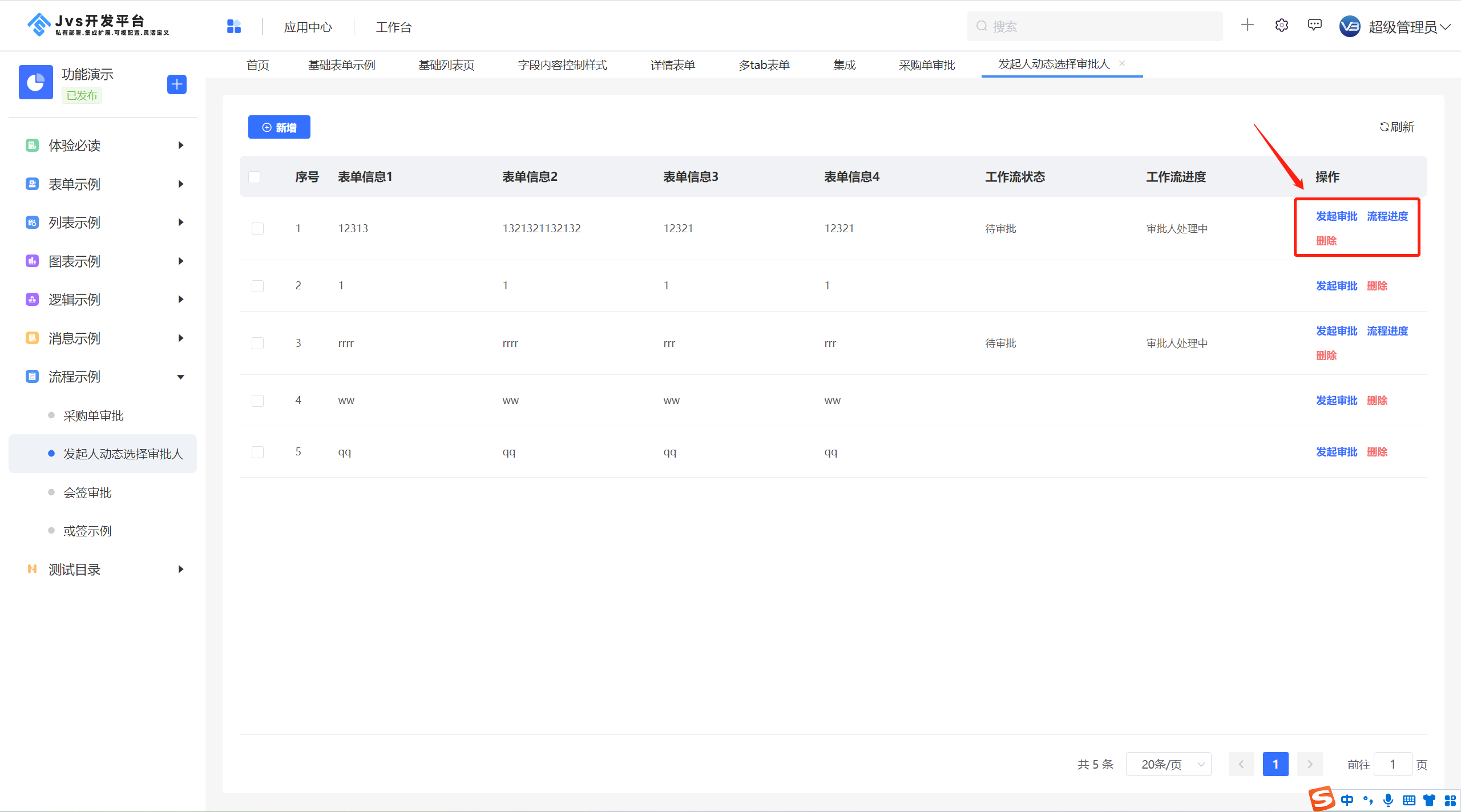Viewport: 1461px width, 812px height.
Task: Click the next page arrow button
Action: (x=1310, y=764)
